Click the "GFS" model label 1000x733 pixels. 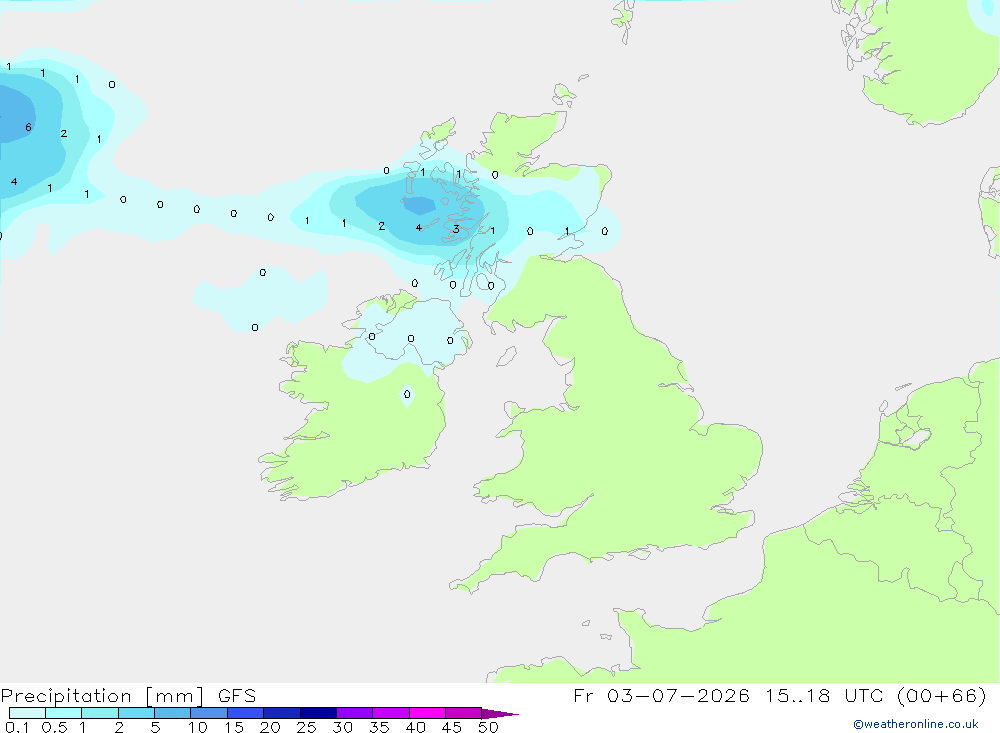[x=237, y=695]
